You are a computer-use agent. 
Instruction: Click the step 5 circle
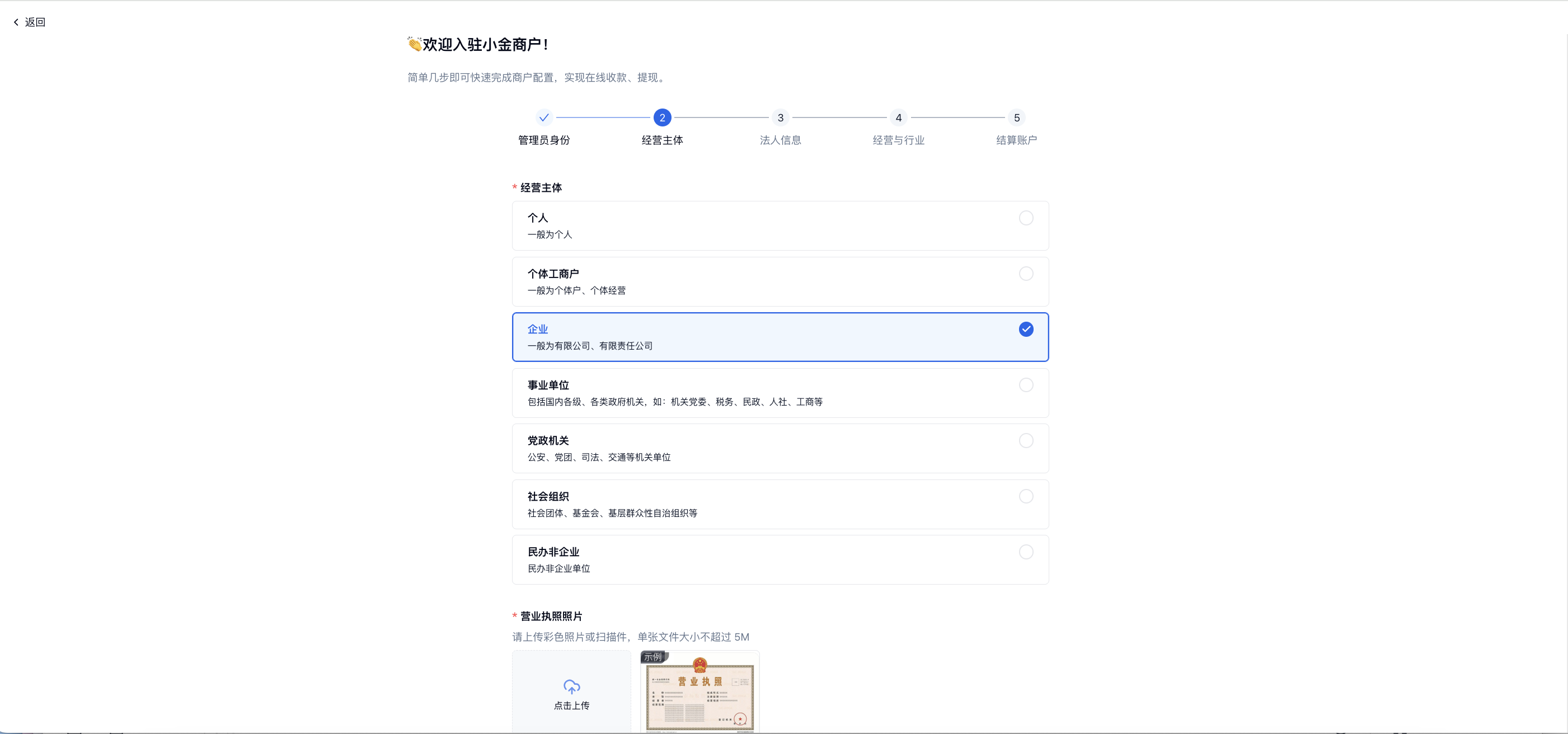(1017, 117)
